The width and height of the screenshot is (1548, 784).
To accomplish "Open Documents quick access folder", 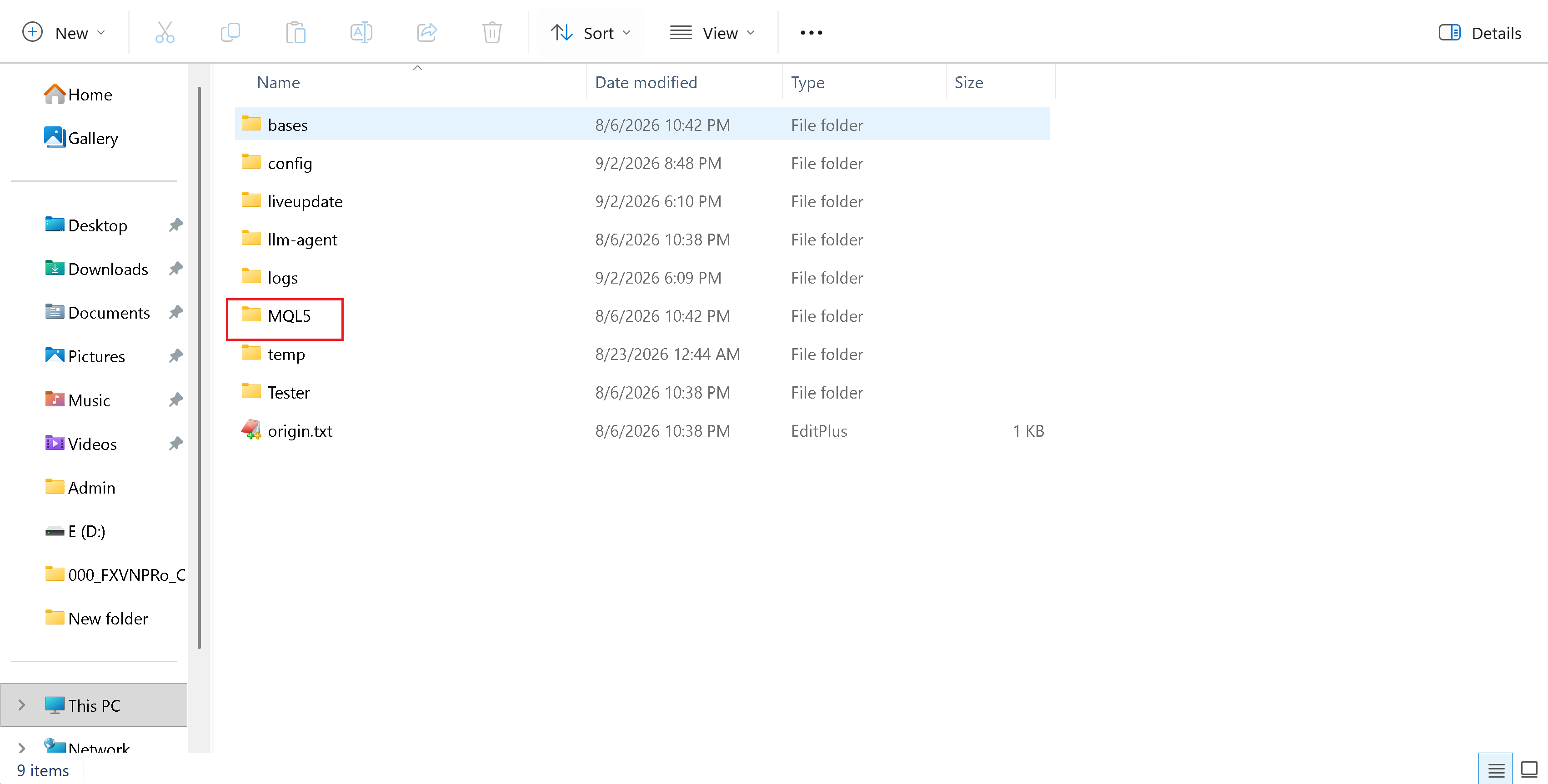I will pos(98,312).
